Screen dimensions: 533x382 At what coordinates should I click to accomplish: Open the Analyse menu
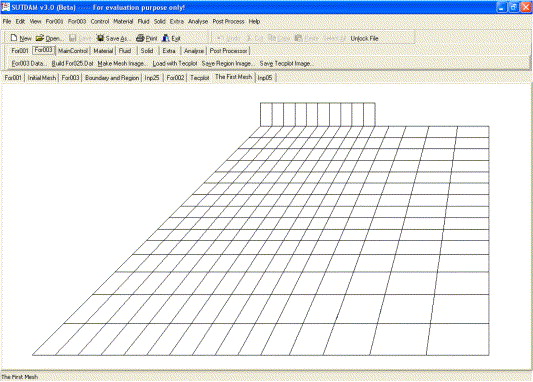coord(198,21)
